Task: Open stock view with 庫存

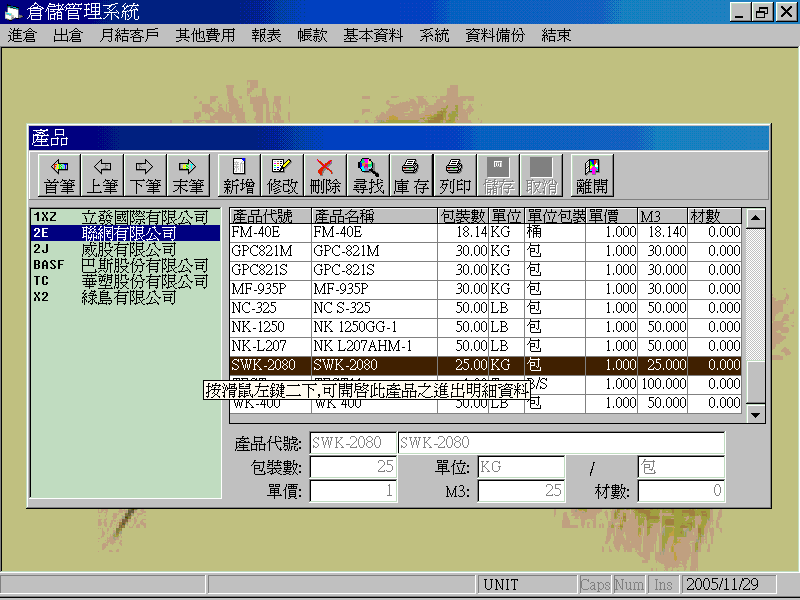Action: 411,175
